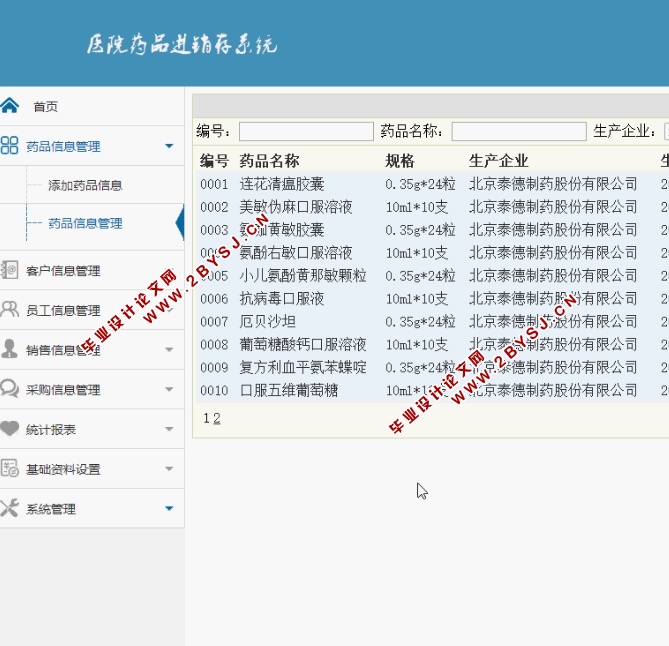Click the 生产企业 column header

tap(498, 161)
